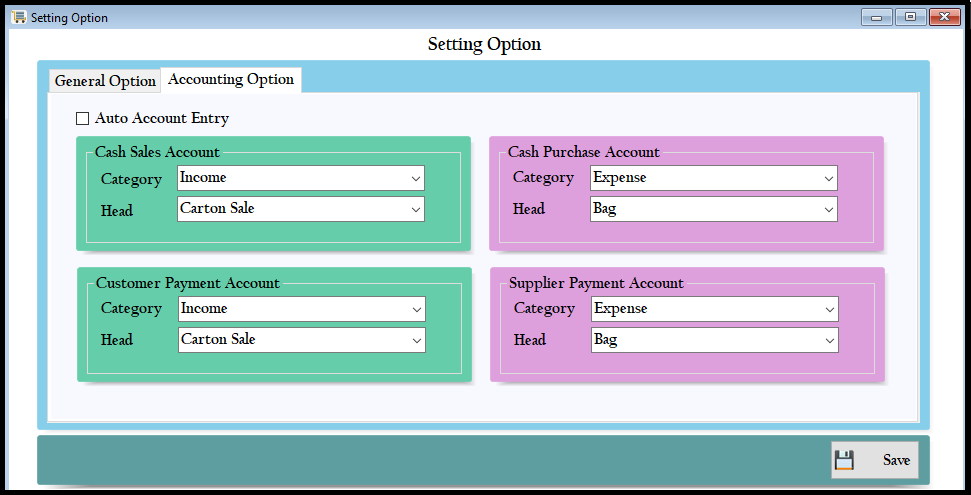Click the Income text in Cash Sales Category
The height and width of the screenshot is (495, 971).
click(x=203, y=178)
